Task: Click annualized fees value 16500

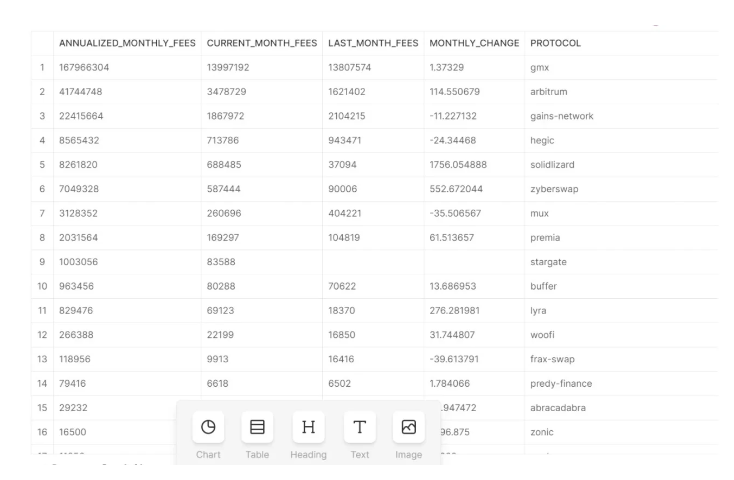Action: [73, 432]
